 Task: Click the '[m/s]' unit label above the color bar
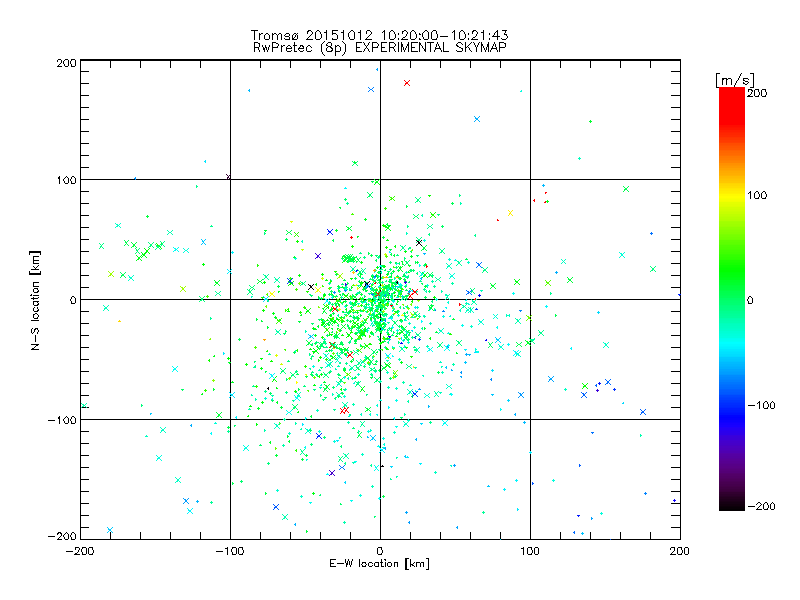tap(735, 80)
